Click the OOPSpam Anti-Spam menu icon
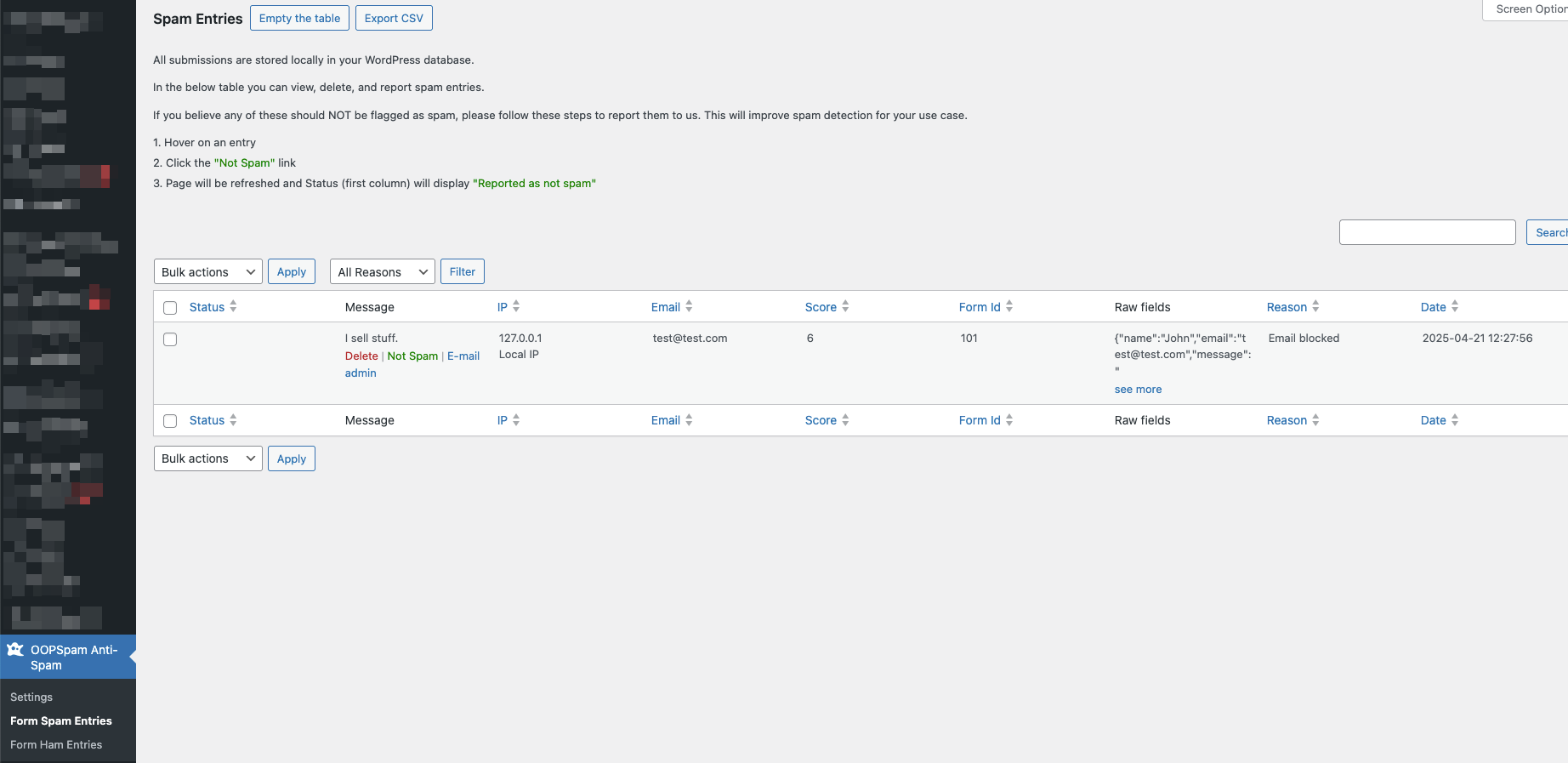 pyautogui.click(x=15, y=650)
